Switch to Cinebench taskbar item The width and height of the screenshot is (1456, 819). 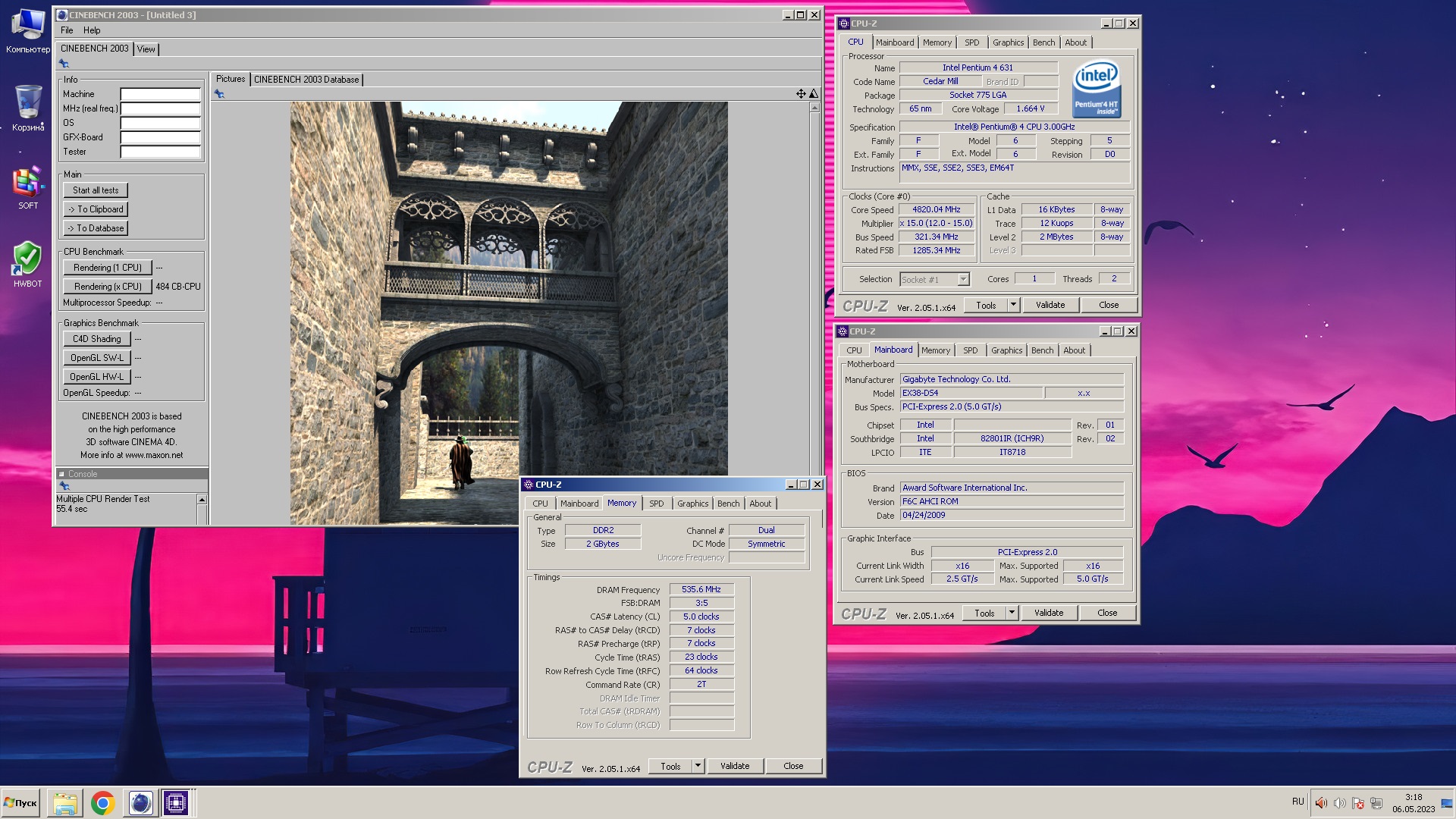(140, 803)
